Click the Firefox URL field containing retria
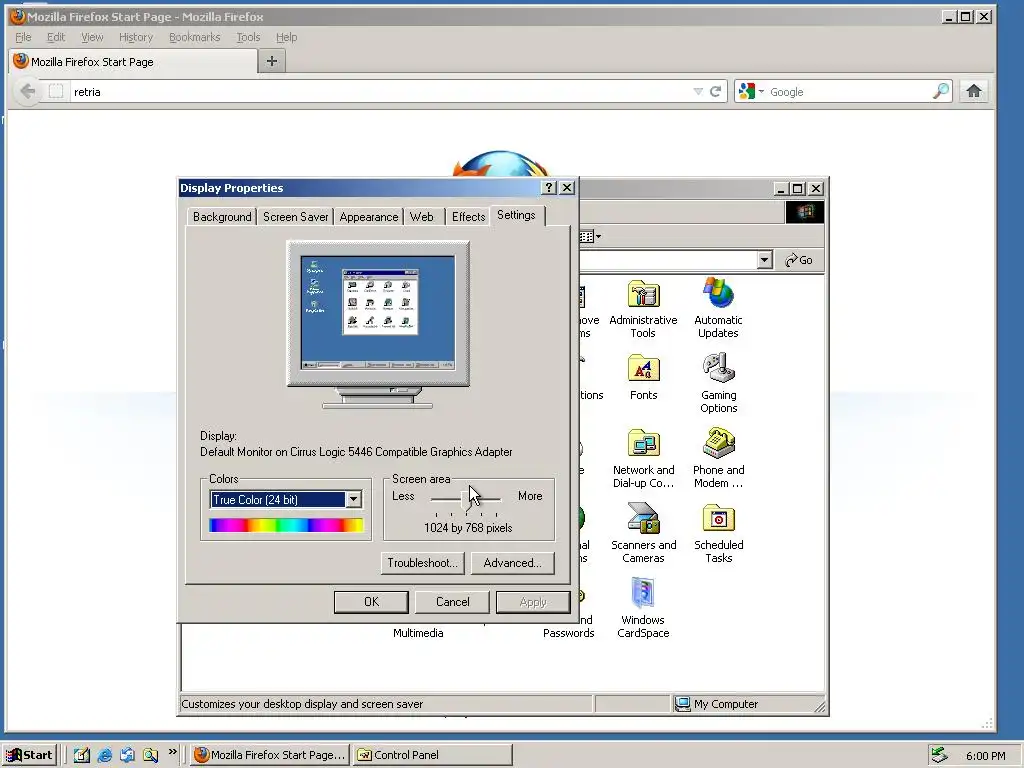The height and width of the screenshot is (768, 1024). (x=382, y=91)
